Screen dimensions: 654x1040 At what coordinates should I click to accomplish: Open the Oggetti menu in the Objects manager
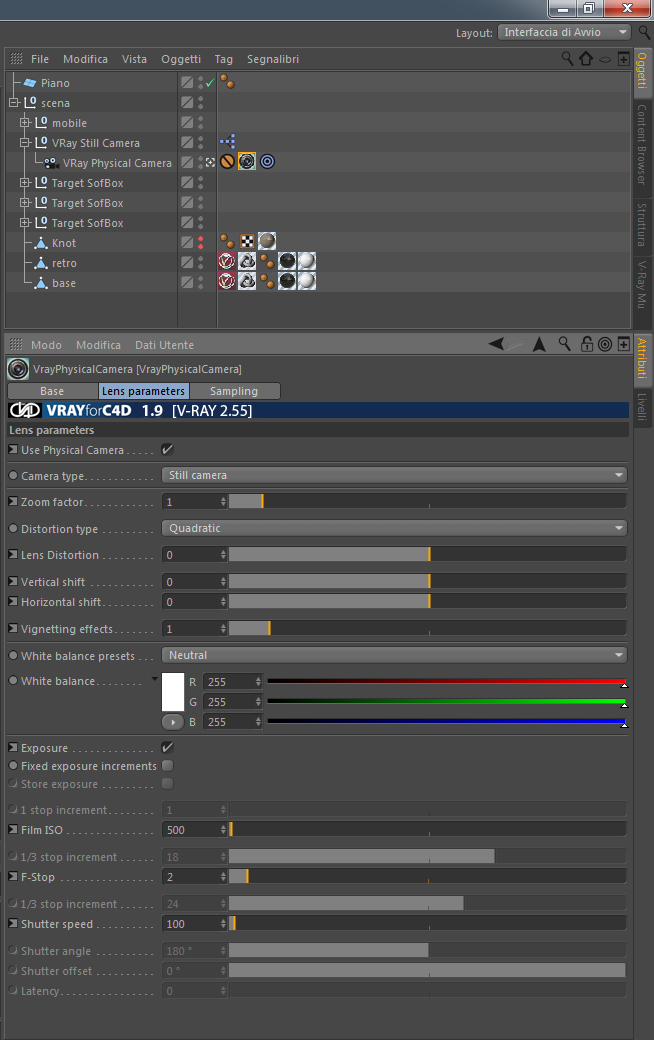click(181, 59)
